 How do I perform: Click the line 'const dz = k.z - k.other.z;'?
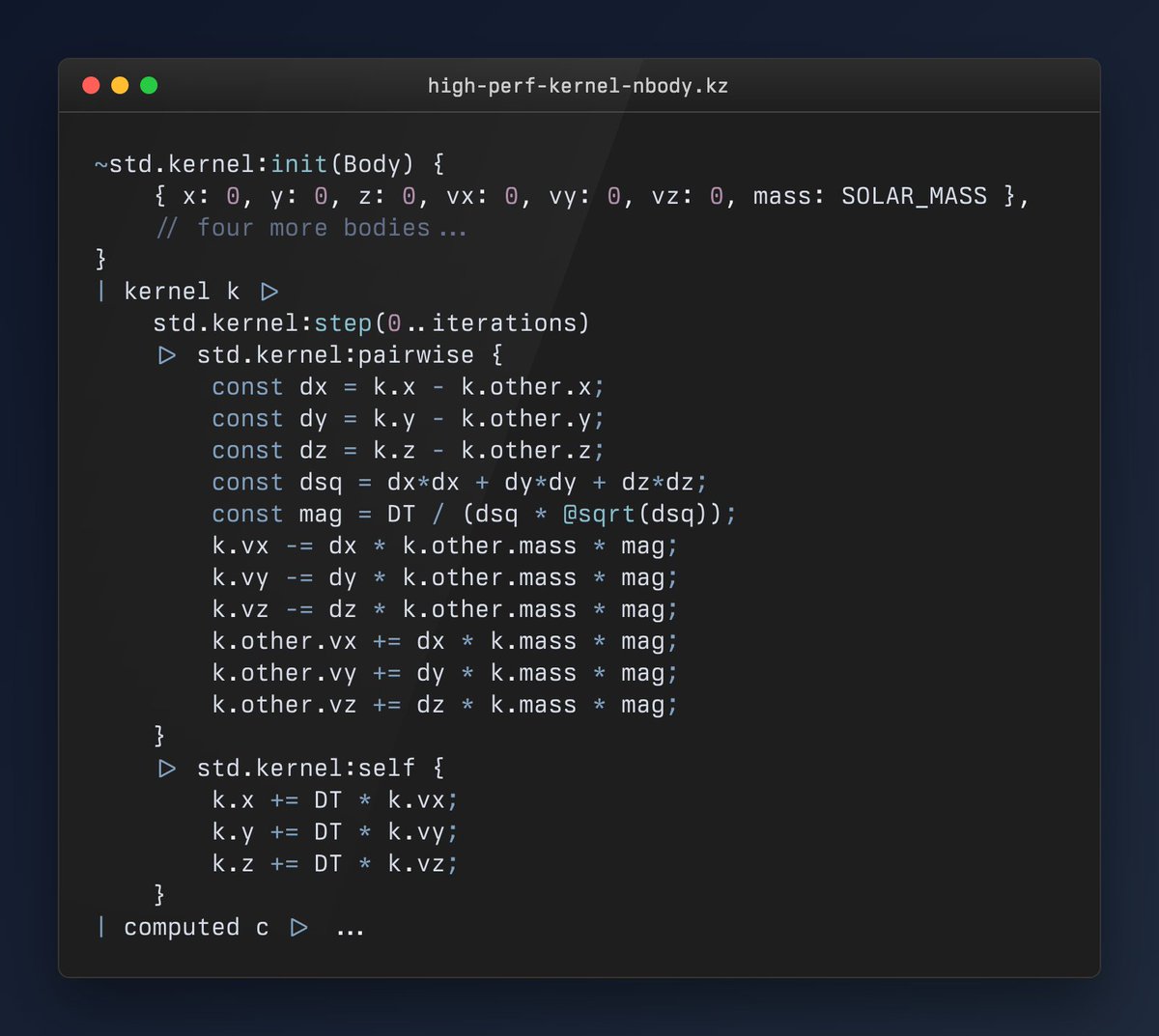409,451
